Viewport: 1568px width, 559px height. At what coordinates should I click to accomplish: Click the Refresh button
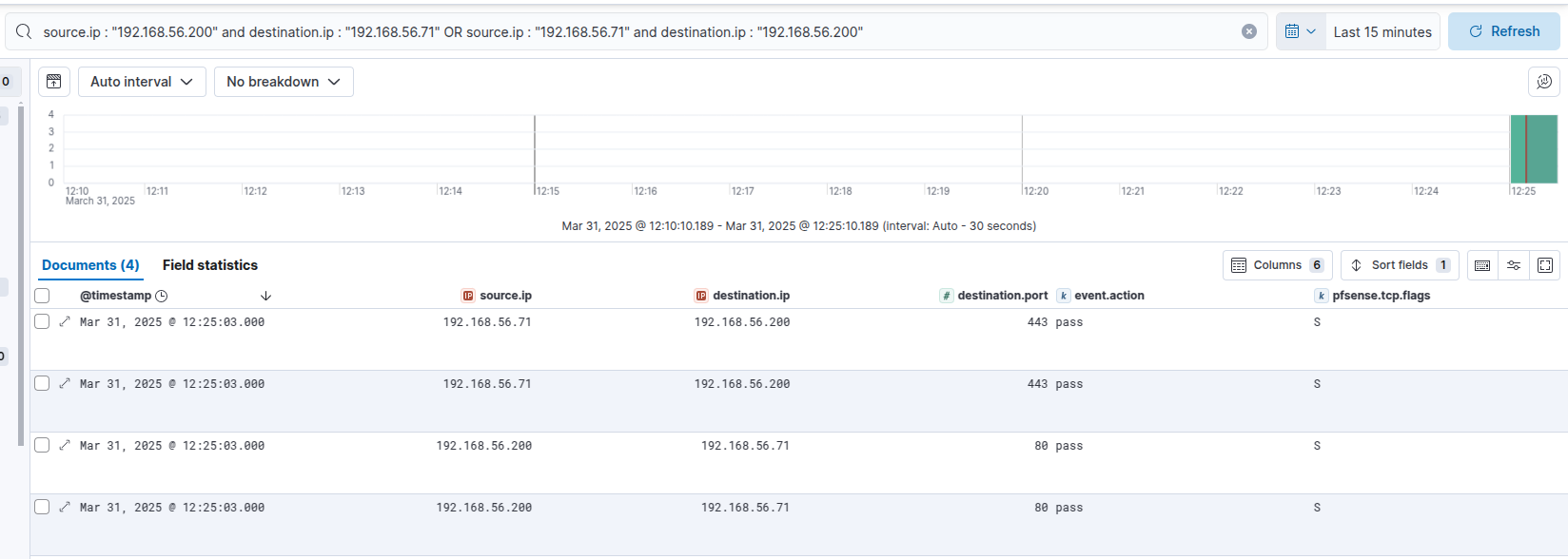1503,31
